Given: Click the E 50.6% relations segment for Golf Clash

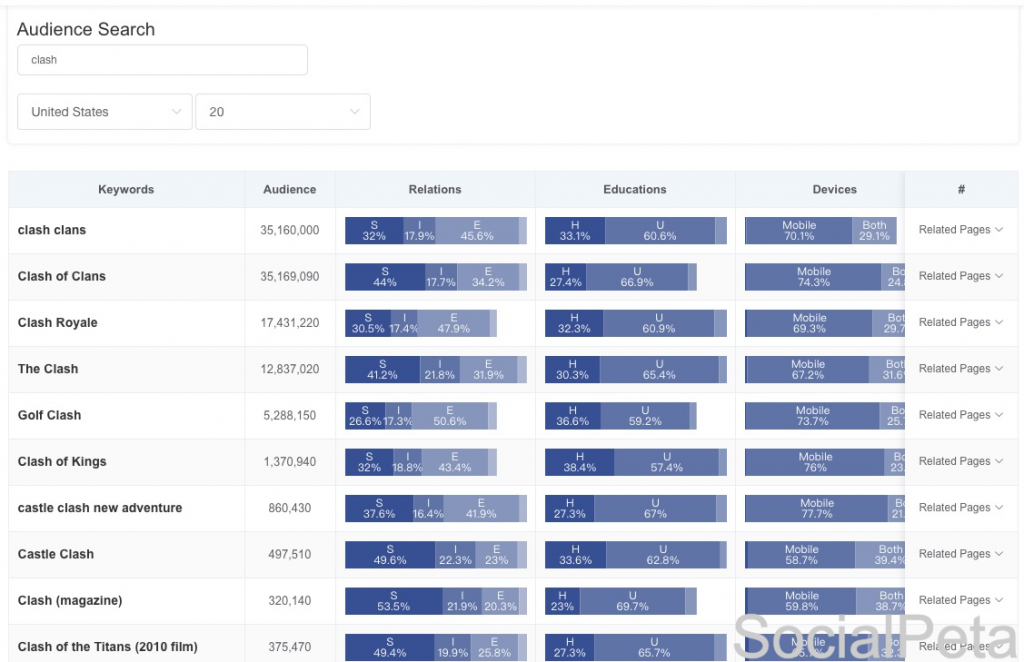Looking at the screenshot, I should (449, 416).
